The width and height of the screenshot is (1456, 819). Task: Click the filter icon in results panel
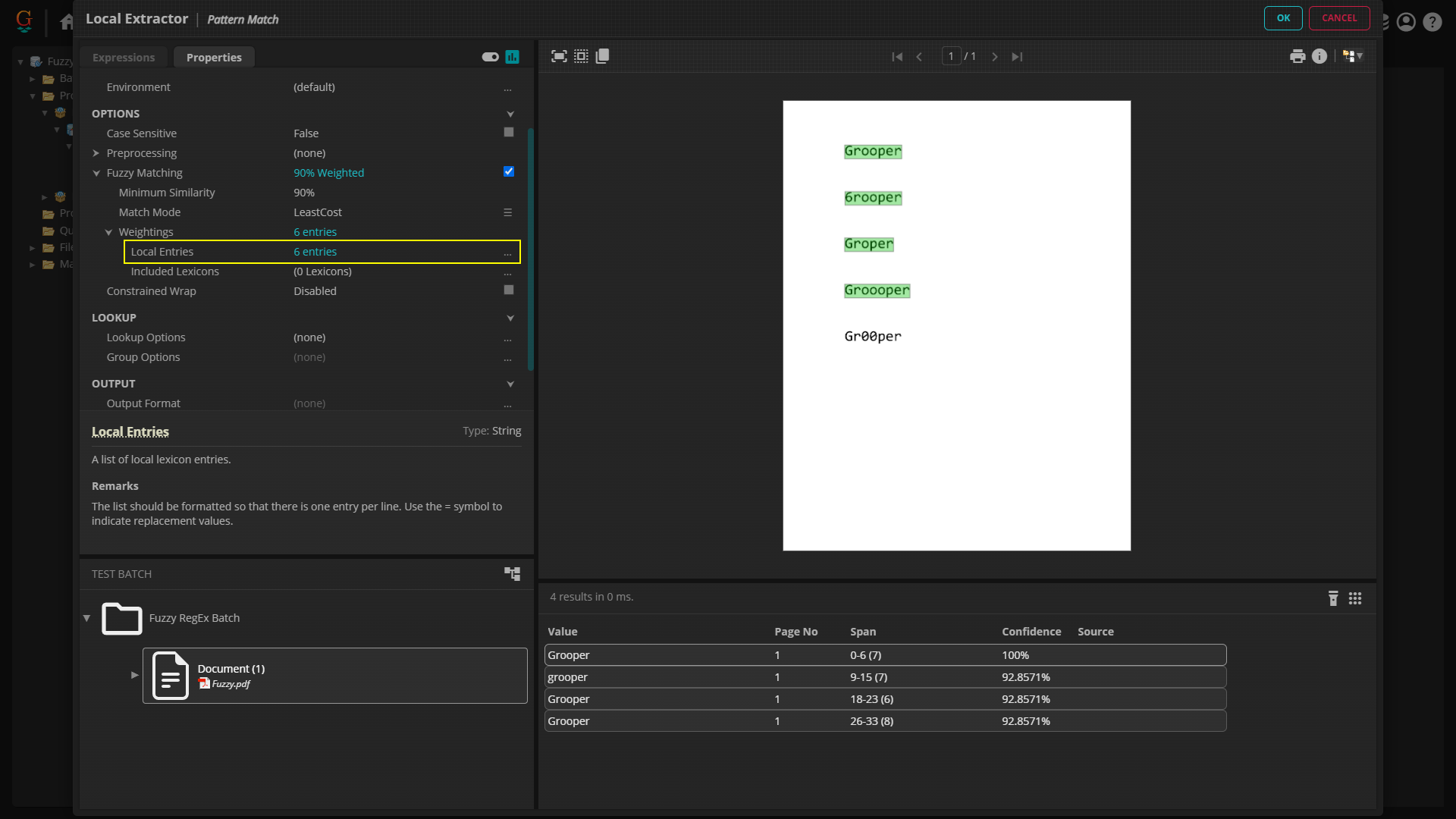click(1333, 598)
